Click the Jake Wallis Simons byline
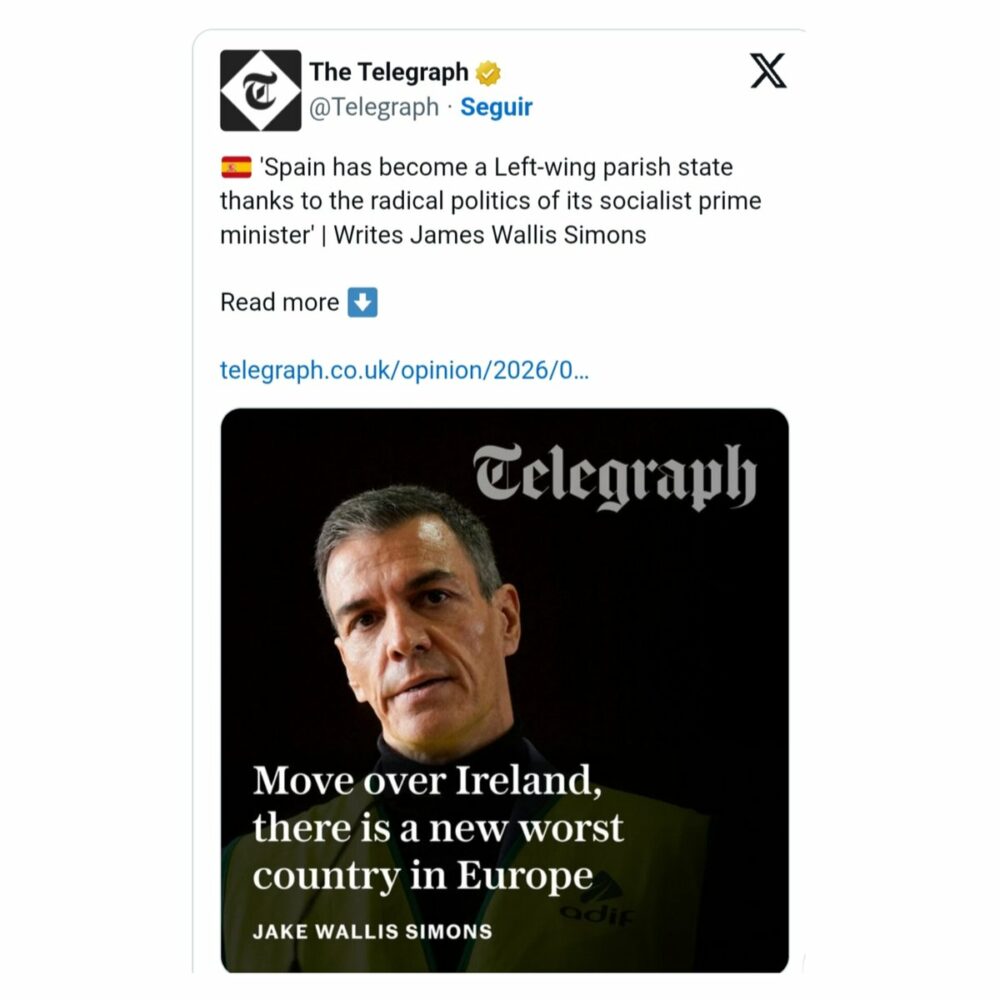 click(x=372, y=931)
